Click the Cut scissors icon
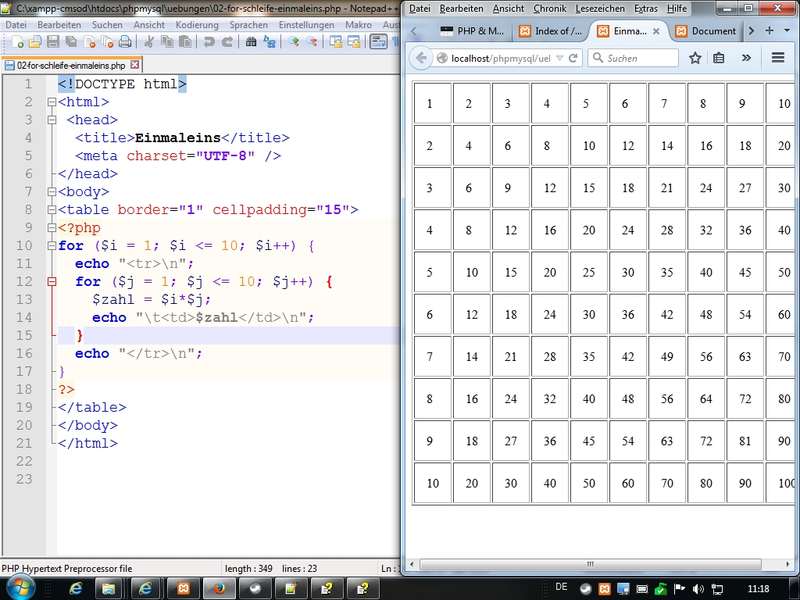The image size is (800, 600). pos(148,42)
